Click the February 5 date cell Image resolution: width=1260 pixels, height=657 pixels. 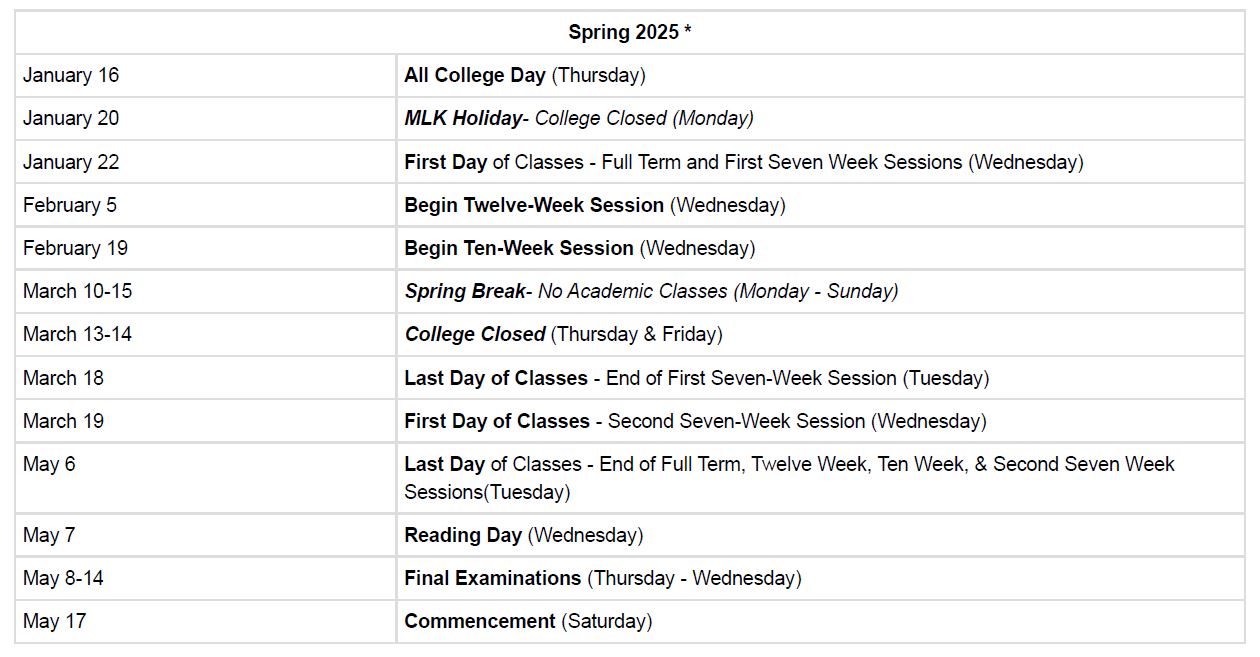click(206, 205)
